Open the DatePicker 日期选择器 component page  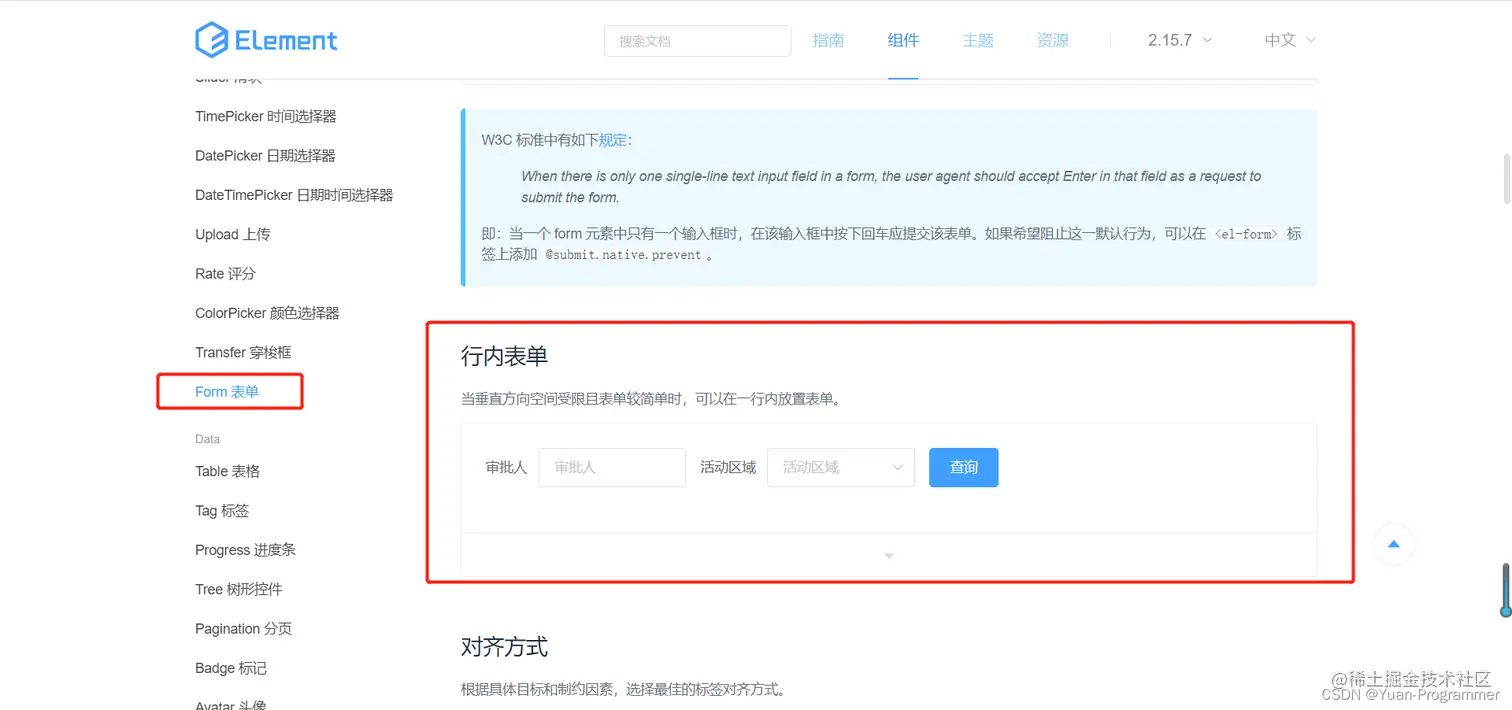pos(265,155)
